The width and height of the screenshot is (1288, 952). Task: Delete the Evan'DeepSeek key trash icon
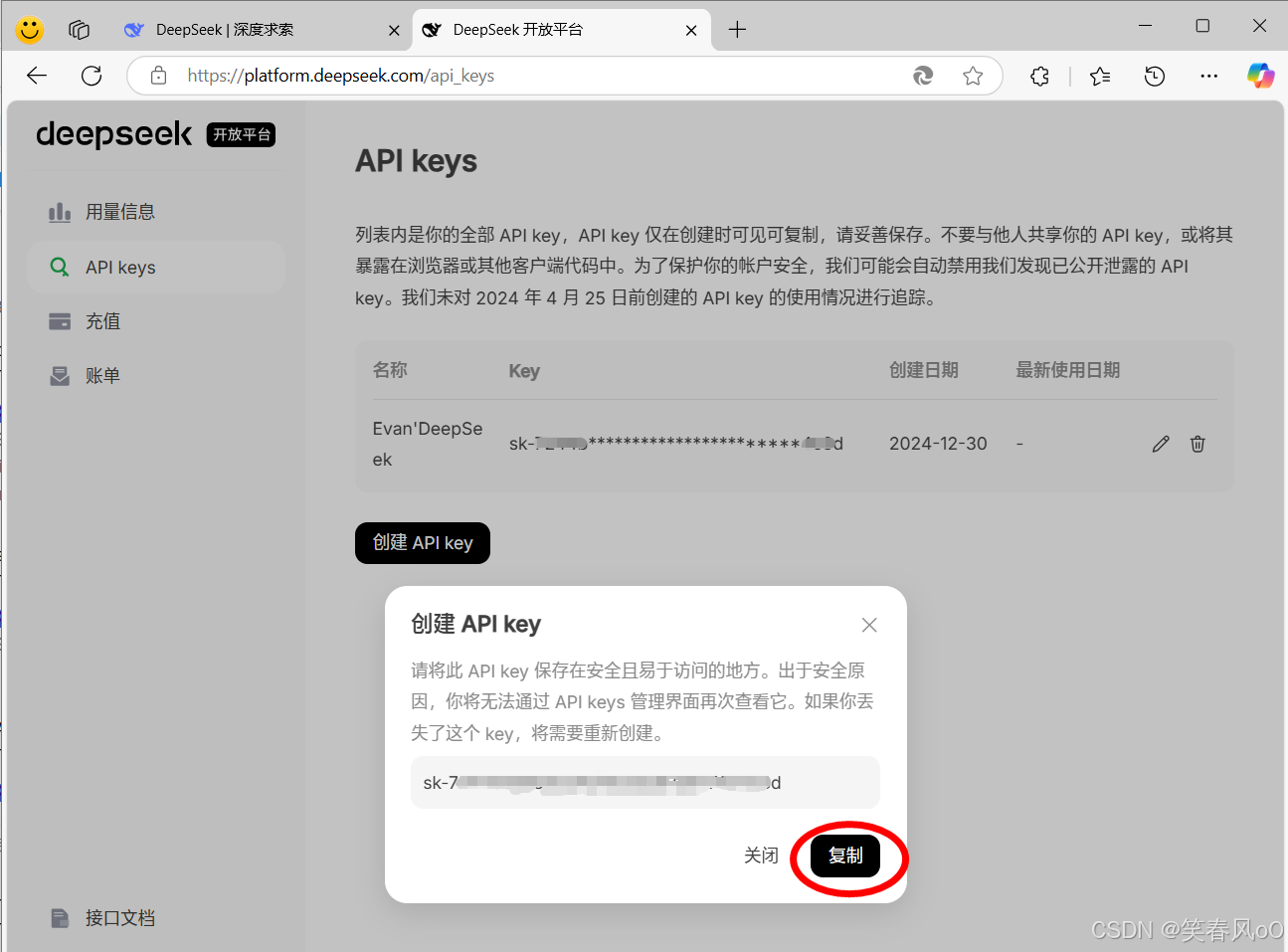click(1197, 444)
